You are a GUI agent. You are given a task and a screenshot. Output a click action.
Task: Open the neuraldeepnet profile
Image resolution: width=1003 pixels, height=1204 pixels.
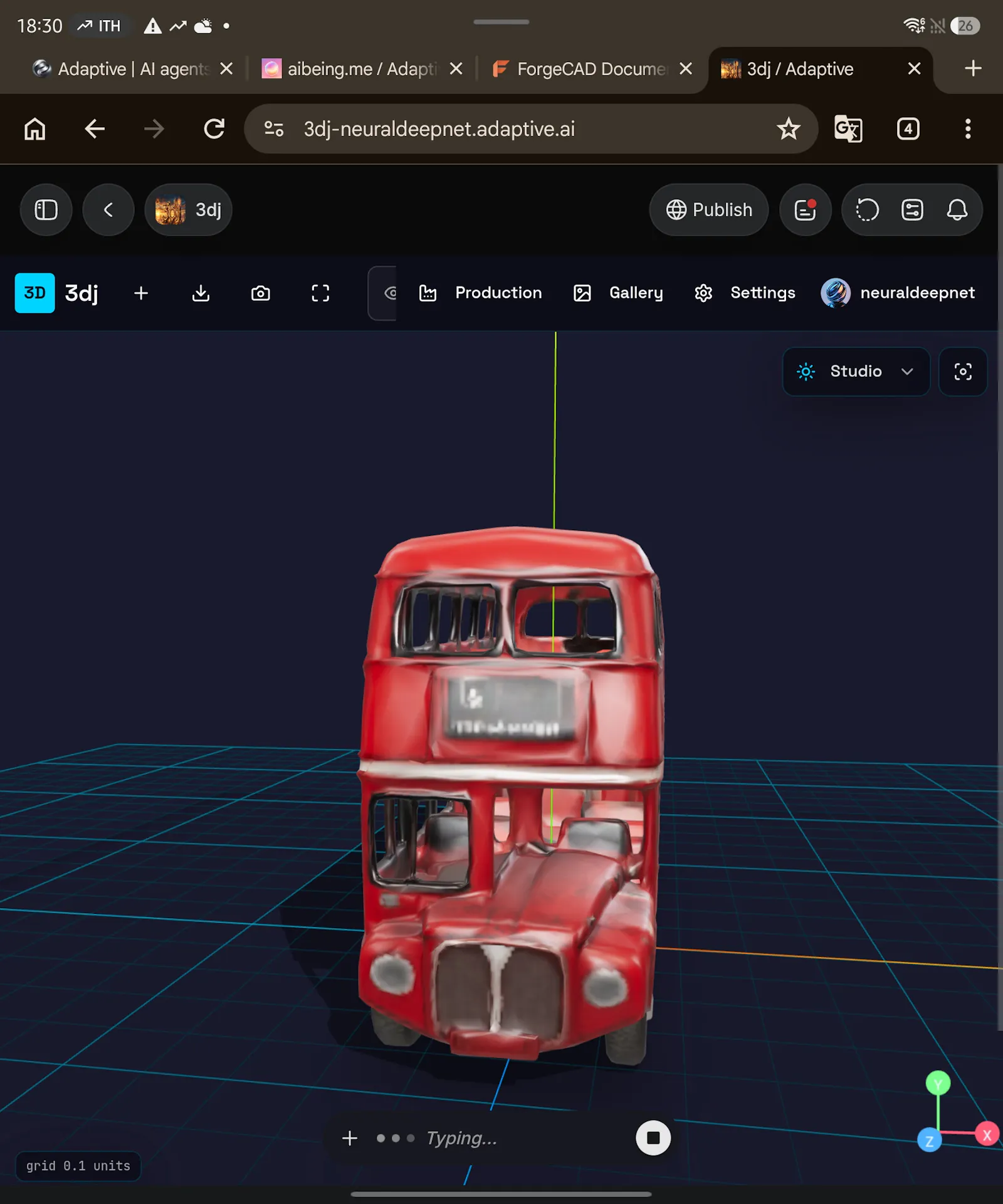(x=898, y=293)
